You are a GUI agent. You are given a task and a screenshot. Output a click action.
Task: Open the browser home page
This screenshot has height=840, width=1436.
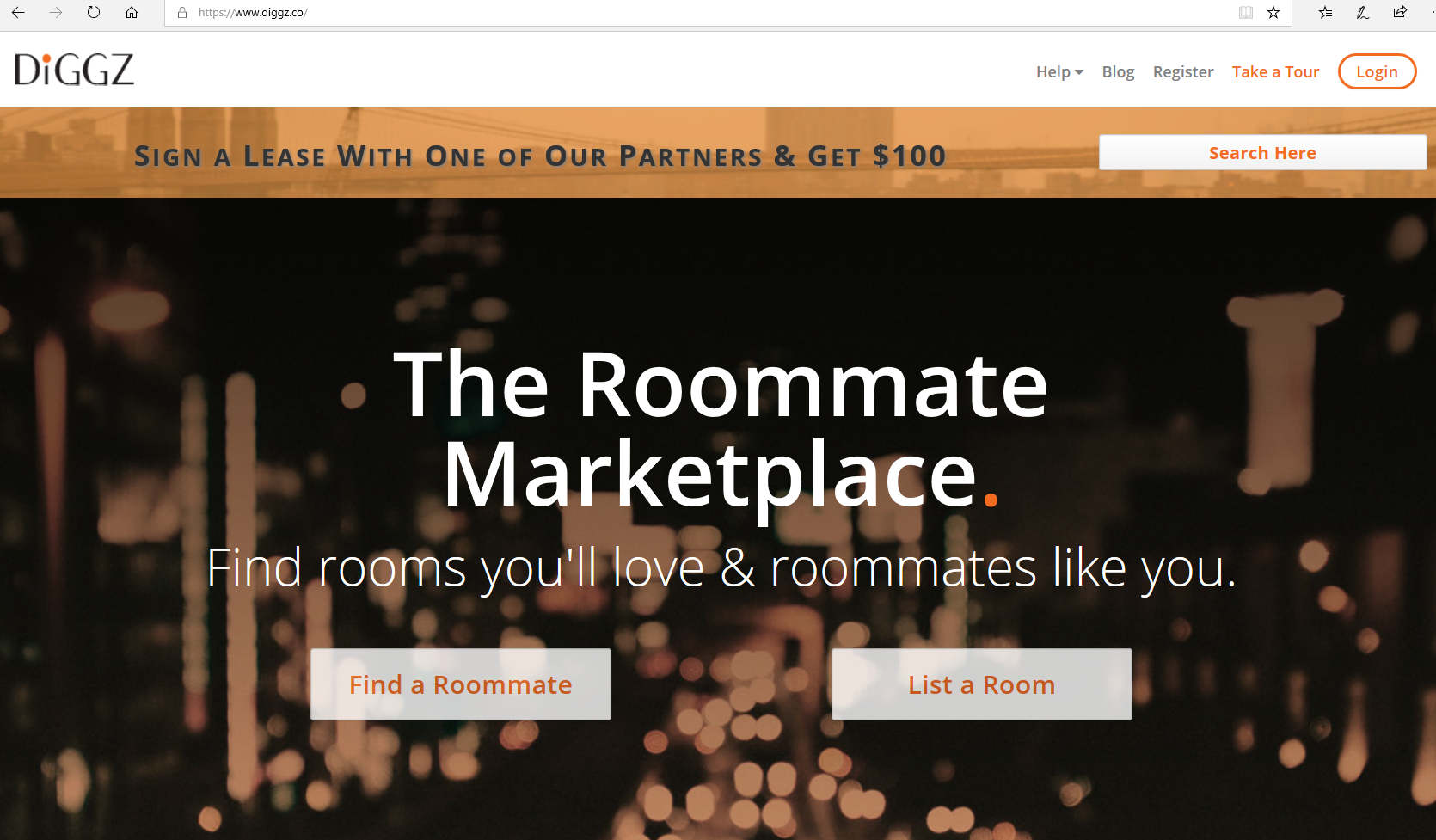pos(132,13)
